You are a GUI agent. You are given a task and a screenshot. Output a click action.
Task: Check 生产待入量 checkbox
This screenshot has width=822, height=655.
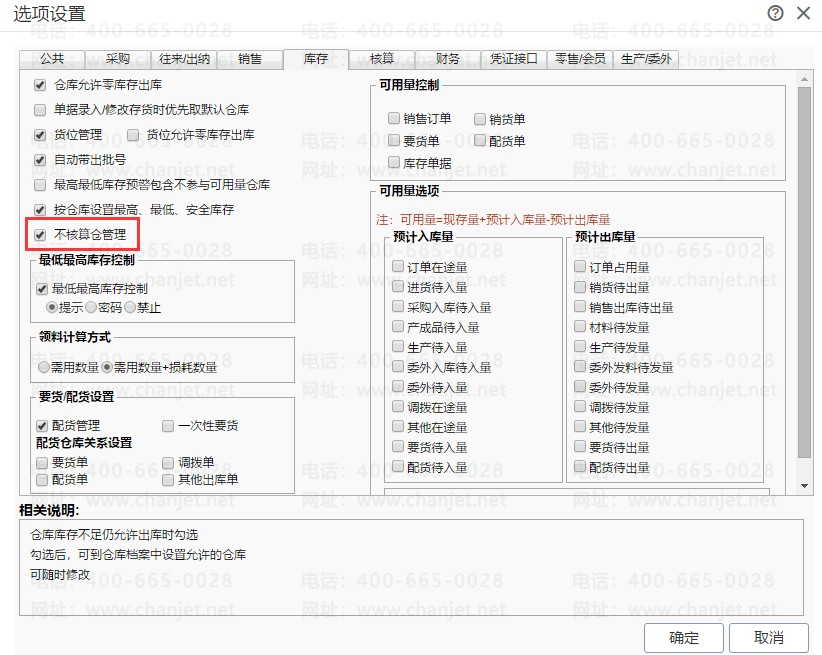coord(398,347)
